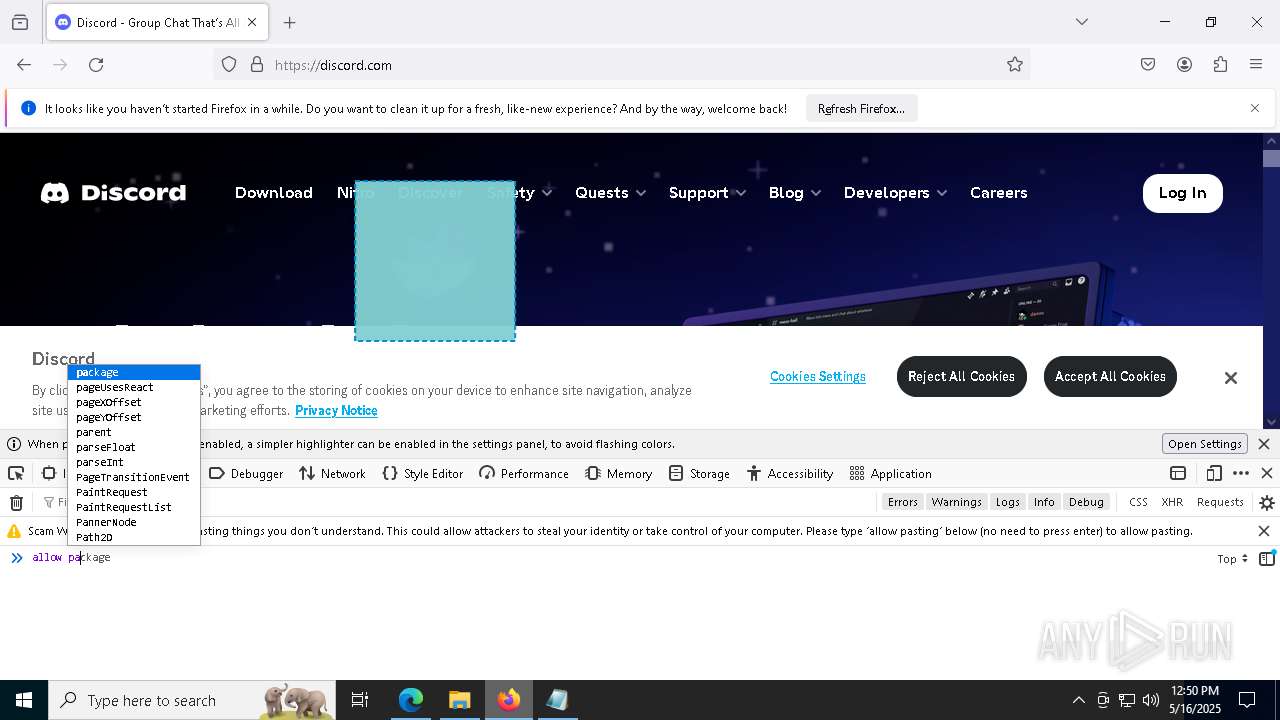Click Accept All Cookies button
This screenshot has width=1280, height=720.
coord(1110,376)
